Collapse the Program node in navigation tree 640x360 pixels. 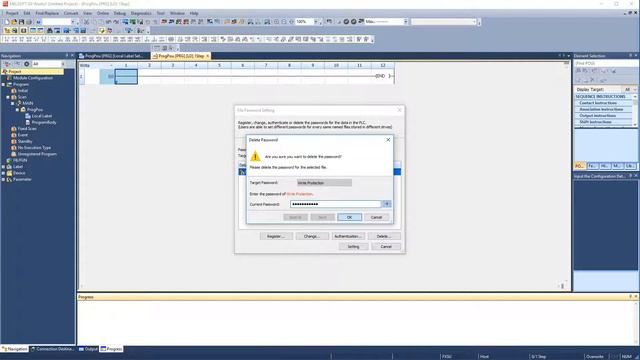tap(4, 84)
